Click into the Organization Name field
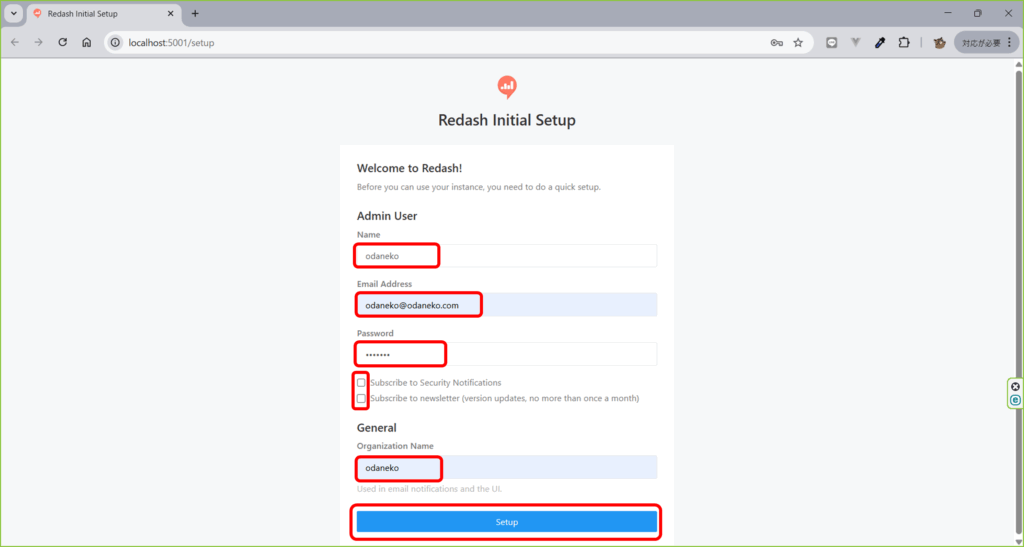 click(x=506, y=468)
